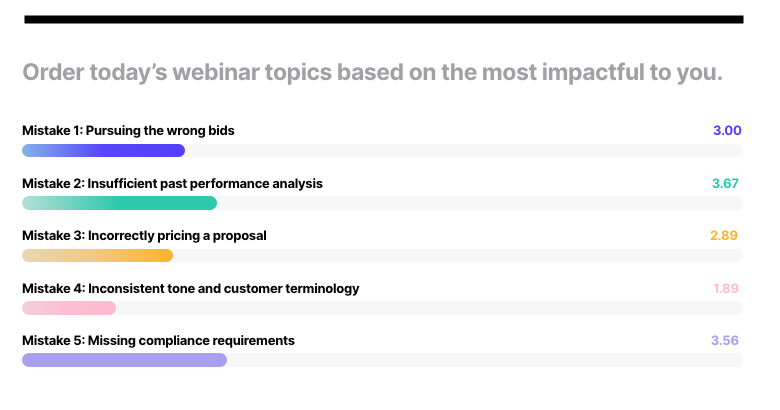780x410 pixels.
Task: Click the 2.89 score for Mistake 3
Action: tap(724, 236)
